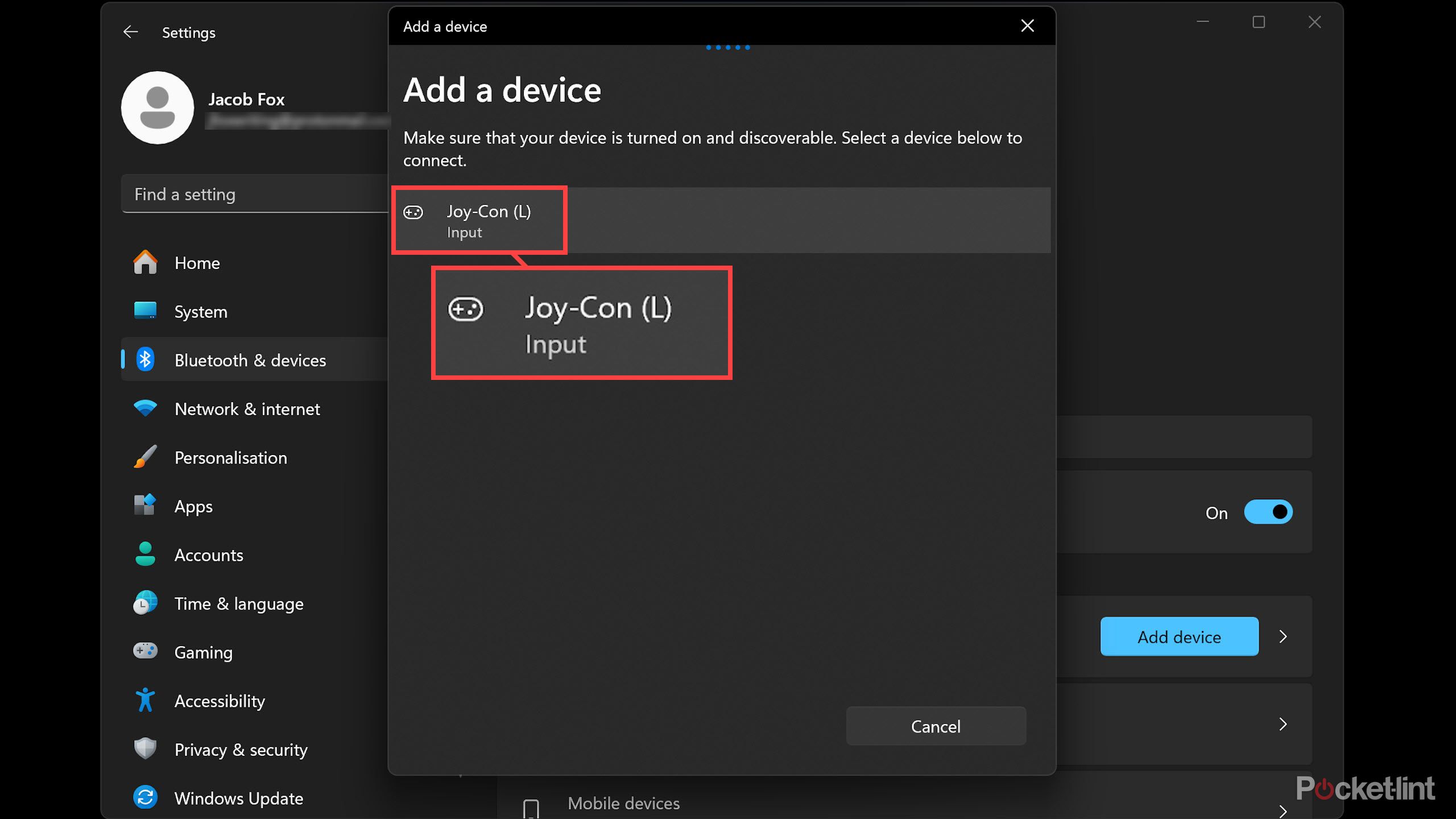
Task: Click the Mobile devices phone icon
Action: 531,808
